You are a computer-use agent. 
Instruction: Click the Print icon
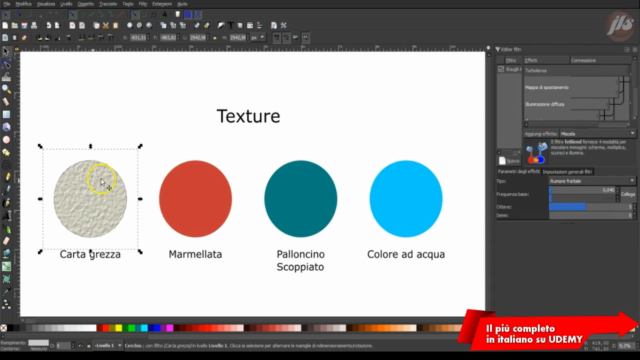34,25
